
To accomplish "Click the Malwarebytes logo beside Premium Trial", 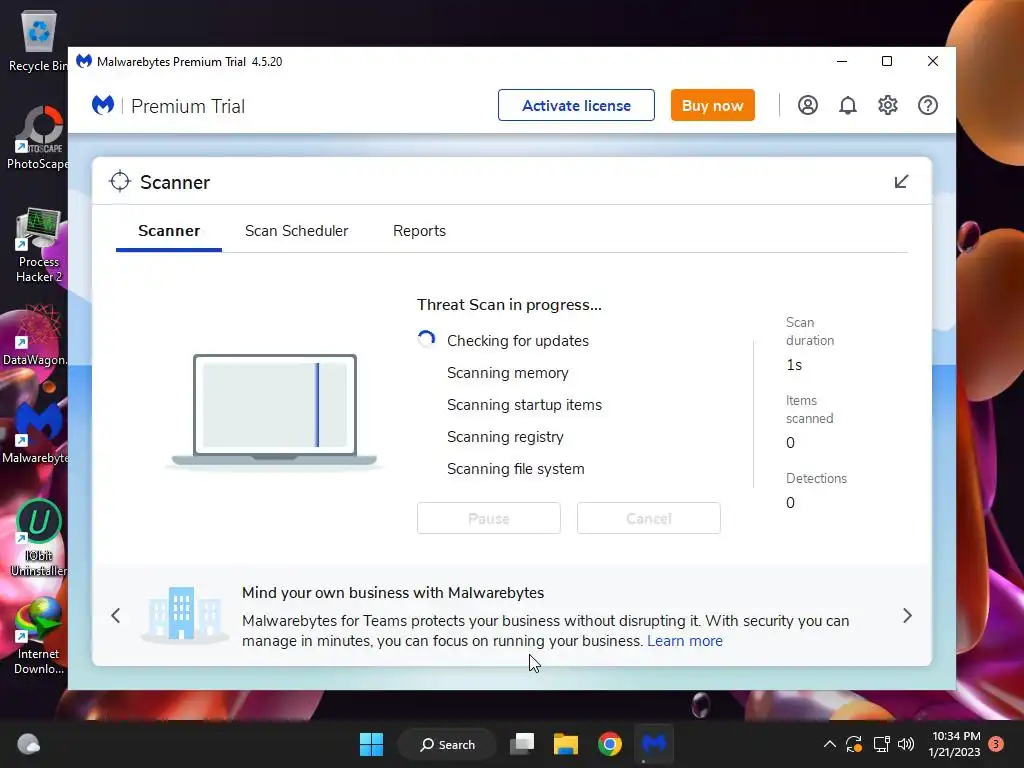I will pos(103,105).
